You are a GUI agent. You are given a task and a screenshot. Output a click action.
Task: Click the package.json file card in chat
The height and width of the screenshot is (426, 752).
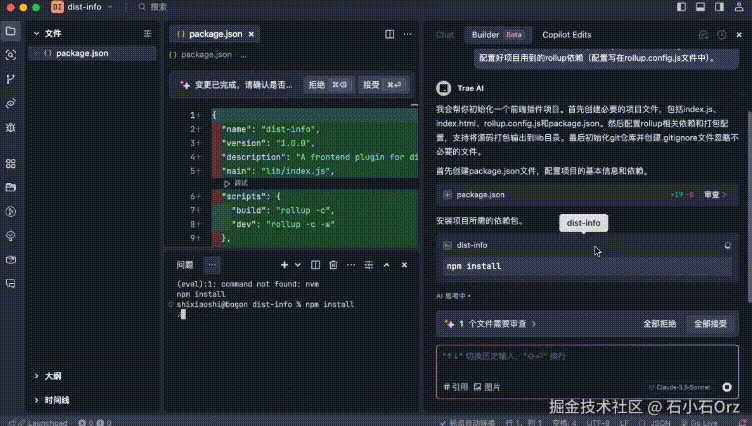point(587,195)
